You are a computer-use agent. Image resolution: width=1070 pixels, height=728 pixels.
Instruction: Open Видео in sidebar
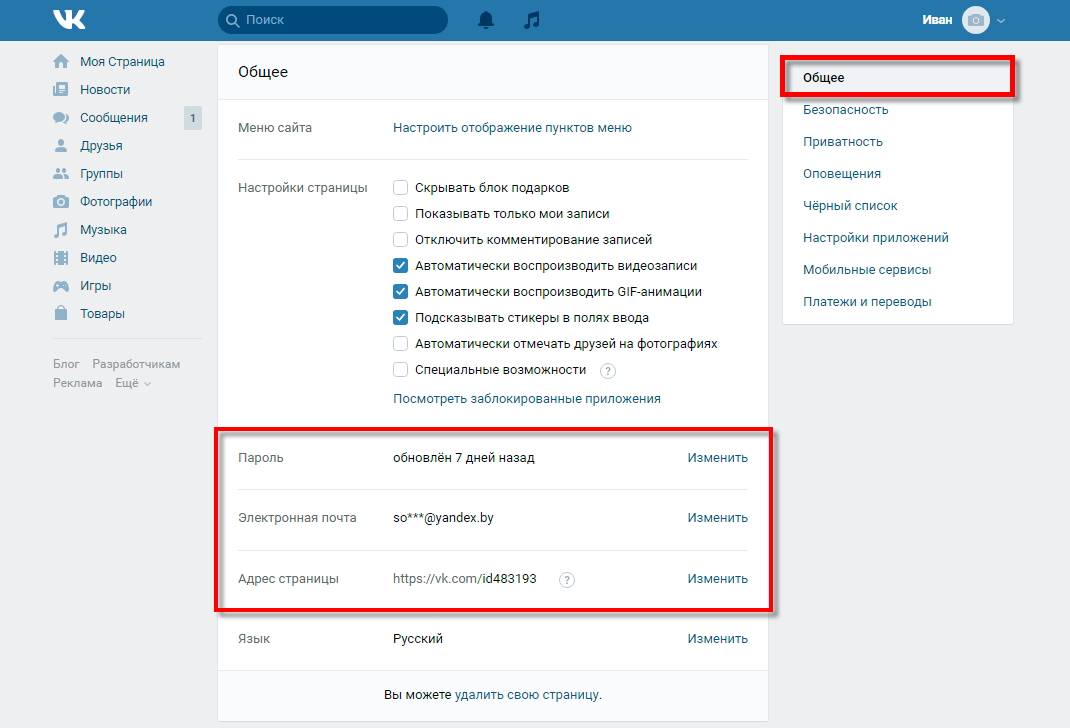(x=98, y=257)
